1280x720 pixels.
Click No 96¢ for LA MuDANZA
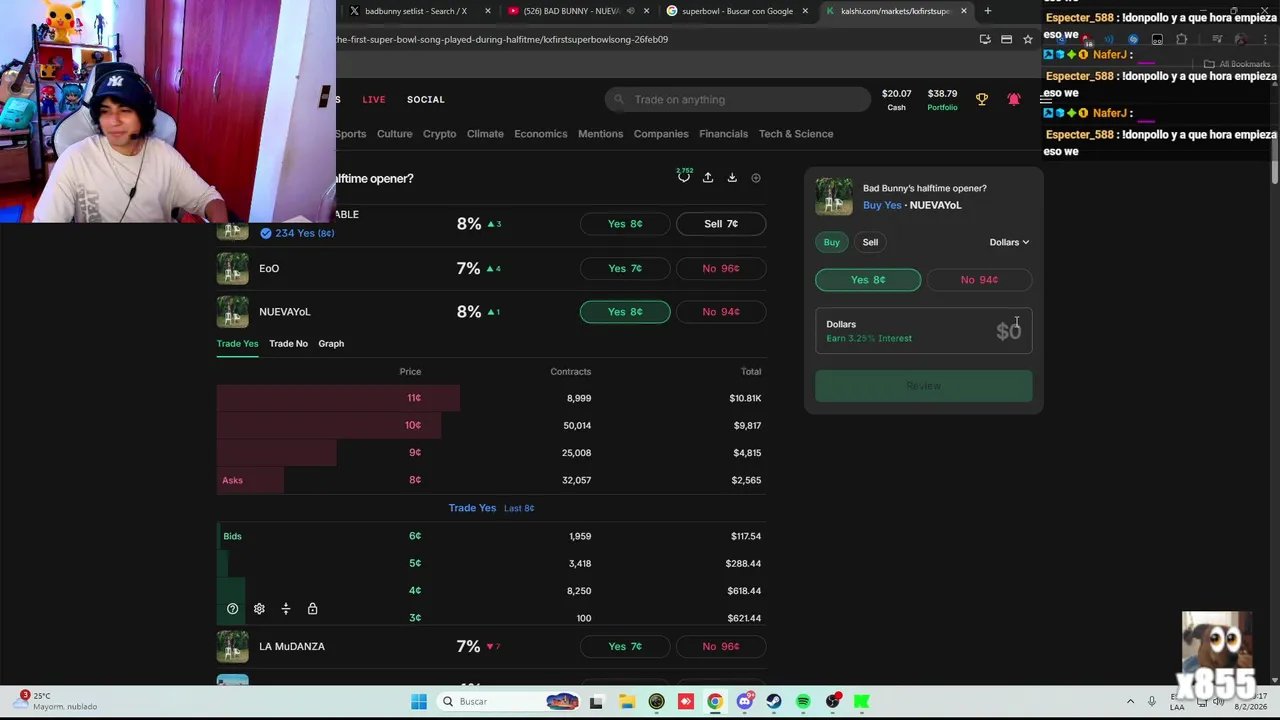click(x=721, y=646)
